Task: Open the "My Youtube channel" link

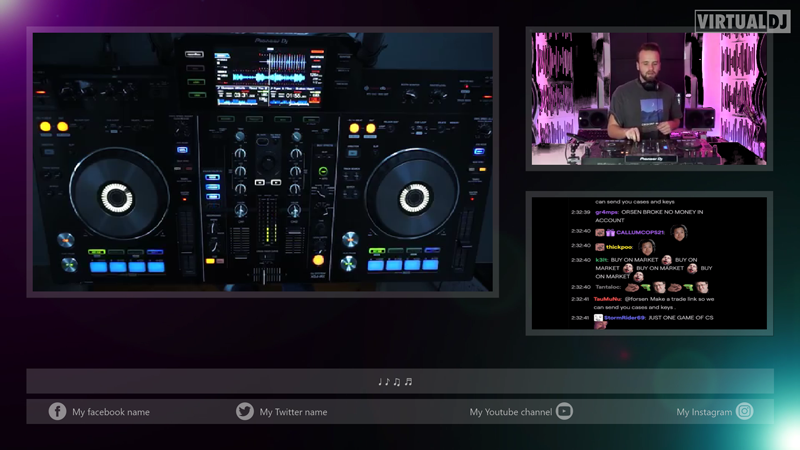Action: pyautogui.click(x=510, y=412)
